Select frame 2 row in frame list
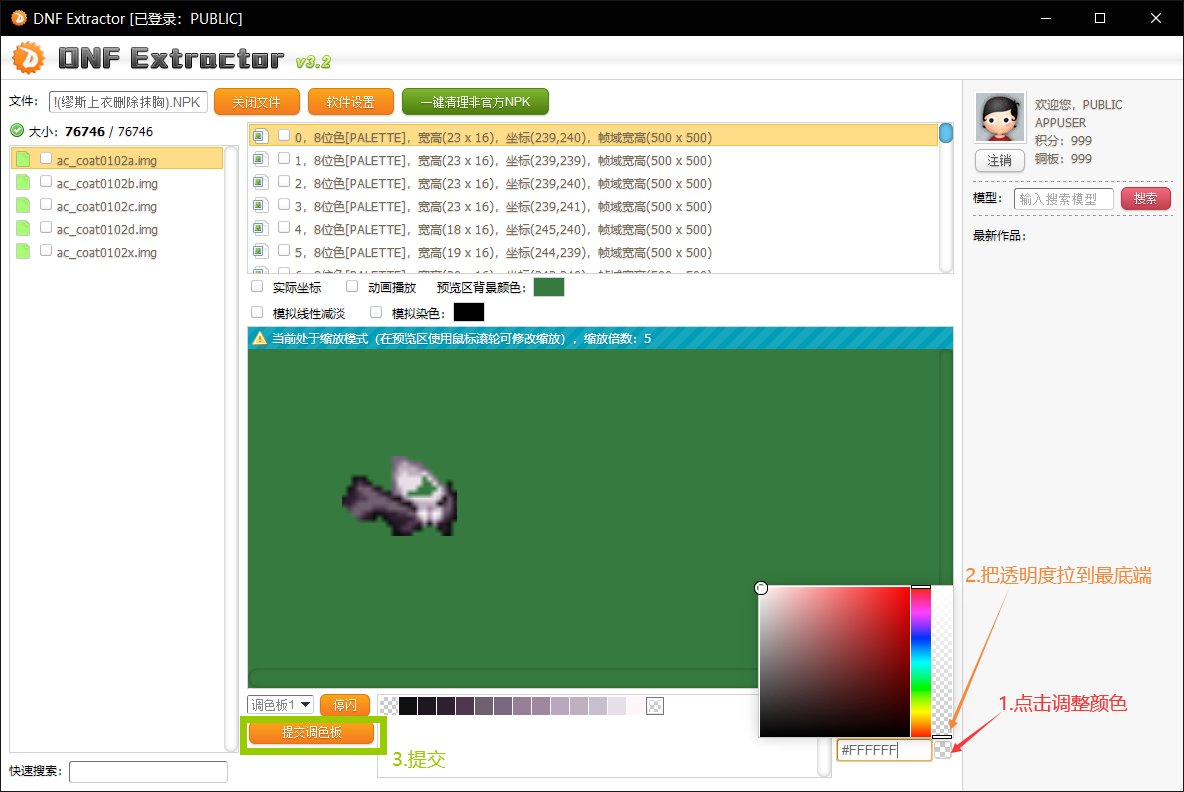This screenshot has height=792, width=1184. [594, 183]
